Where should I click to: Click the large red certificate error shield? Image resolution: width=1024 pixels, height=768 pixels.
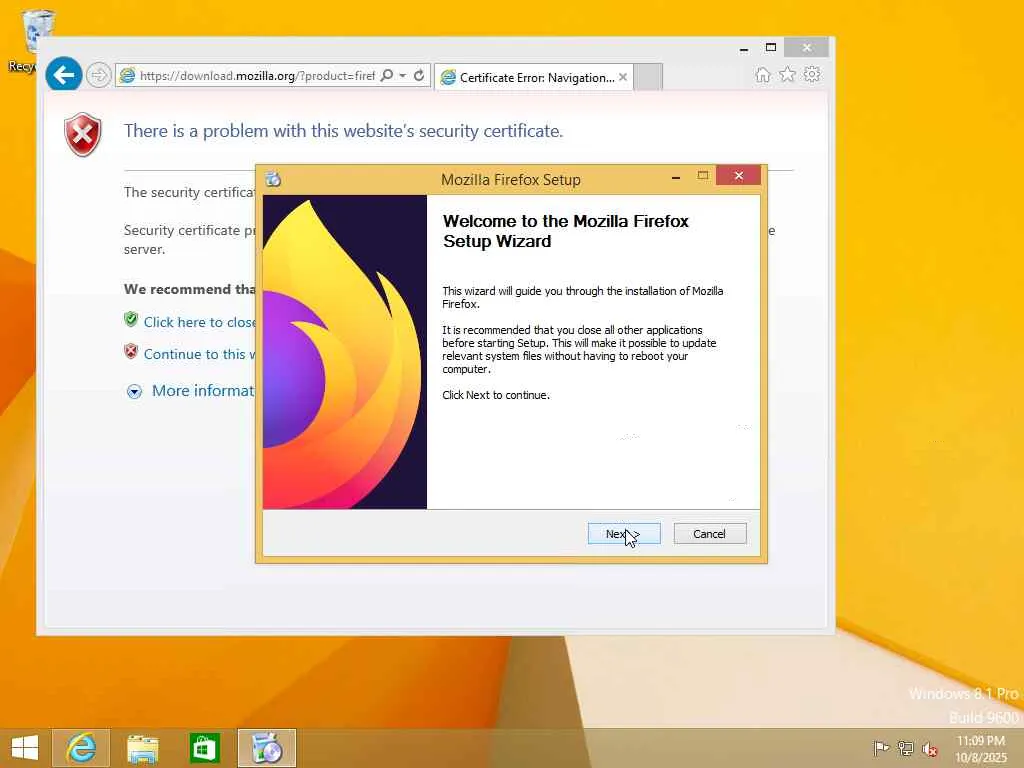pyautogui.click(x=83, y=135)
